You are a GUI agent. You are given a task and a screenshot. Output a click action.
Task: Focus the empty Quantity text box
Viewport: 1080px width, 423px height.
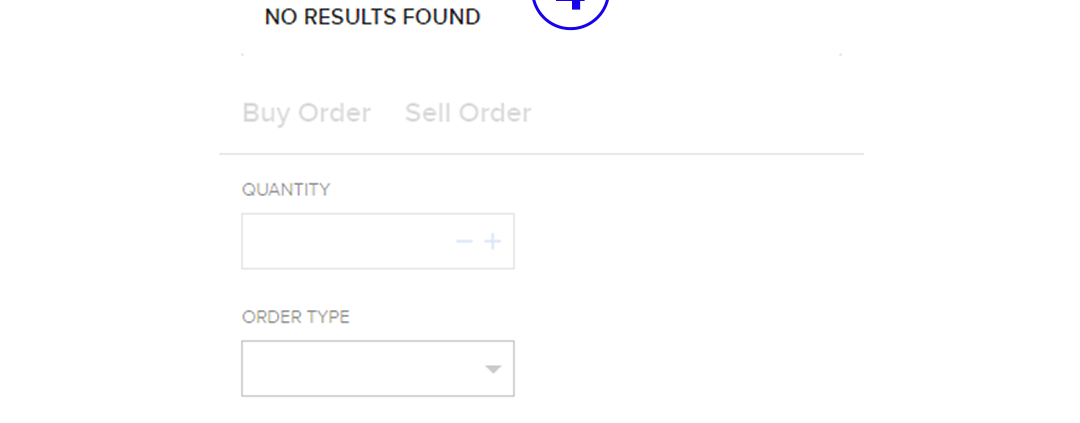pos(345,241)
